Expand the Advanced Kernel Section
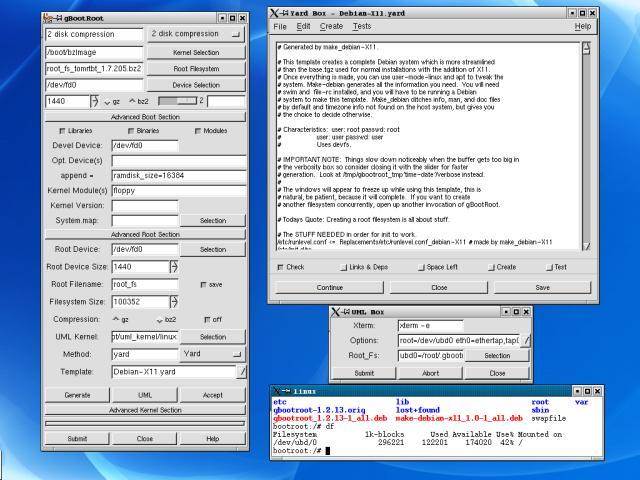Screen dimensions: 640x480 (x=145, y=410)
